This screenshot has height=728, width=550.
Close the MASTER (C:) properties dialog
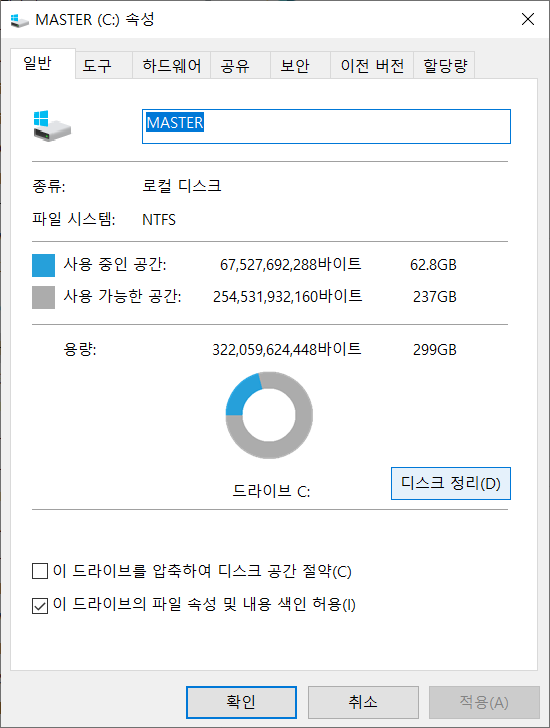point(528,20)
